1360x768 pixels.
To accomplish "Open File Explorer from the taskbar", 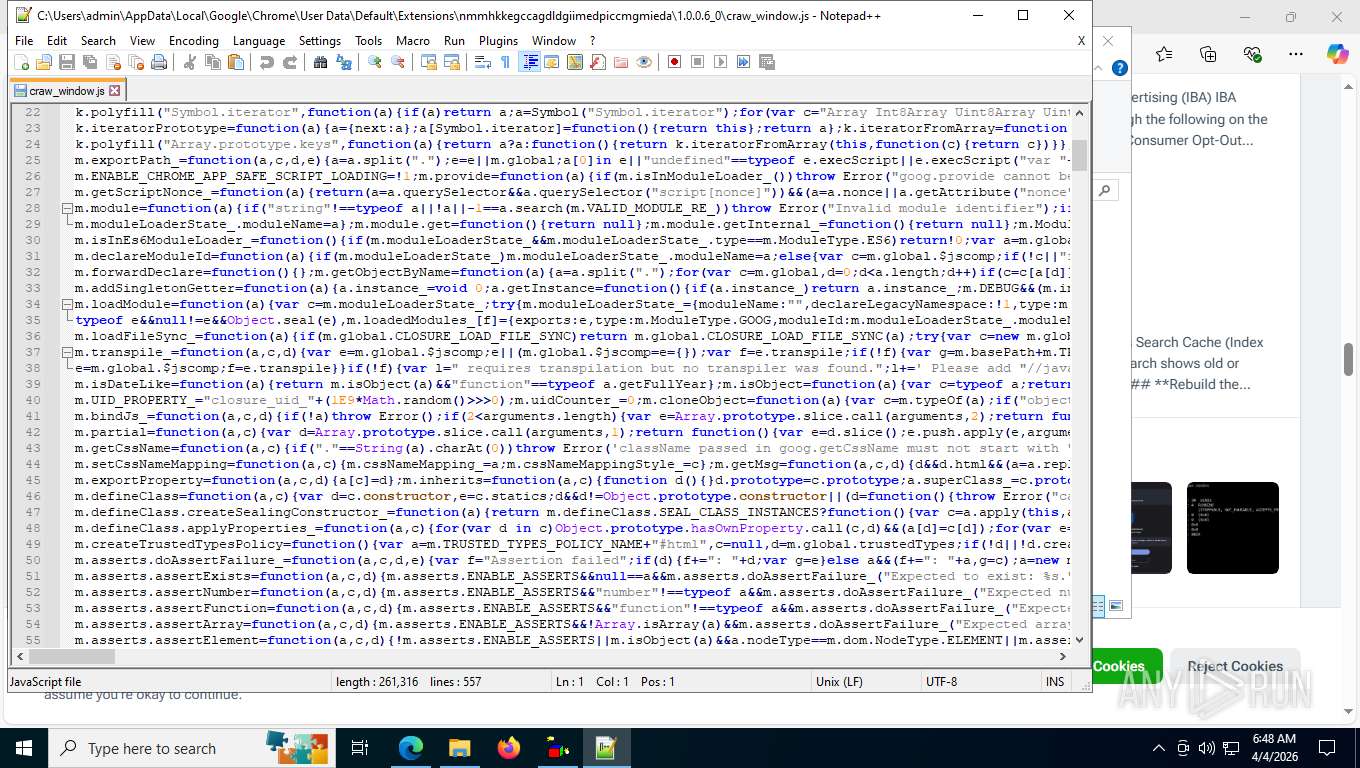I will 459,748.
